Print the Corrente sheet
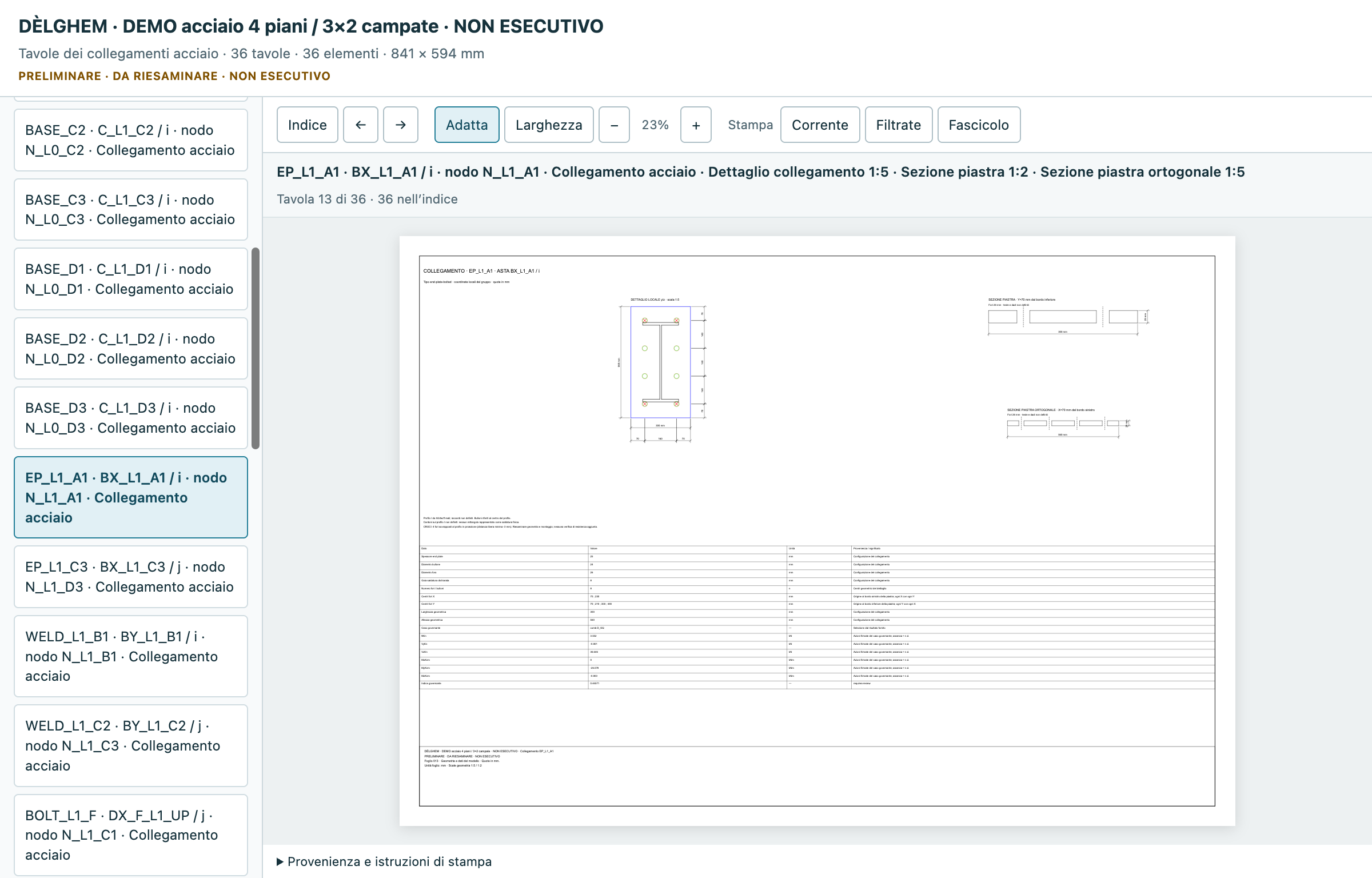 [820, 125]
